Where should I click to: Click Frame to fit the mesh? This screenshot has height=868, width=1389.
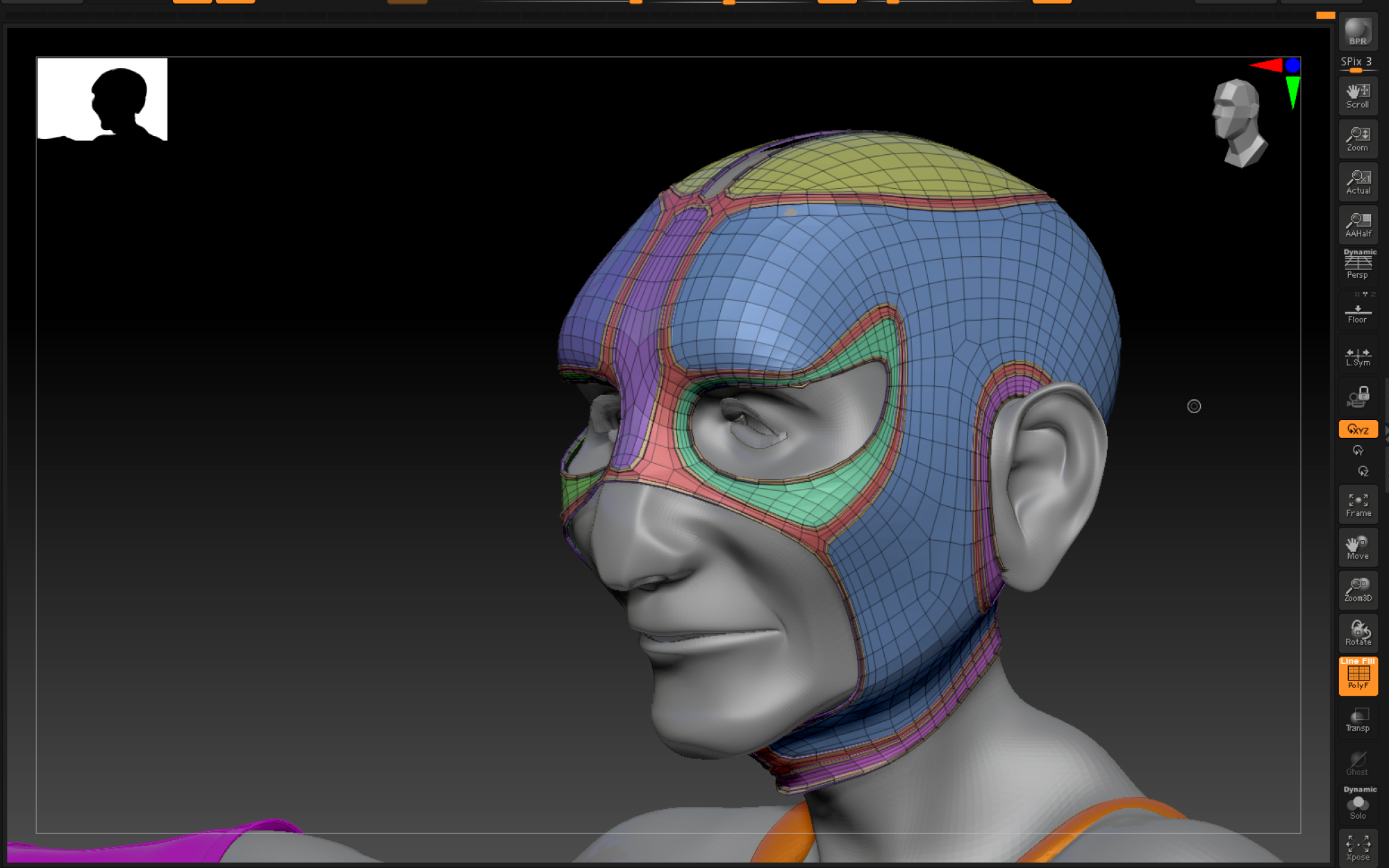click(1358, 504)
